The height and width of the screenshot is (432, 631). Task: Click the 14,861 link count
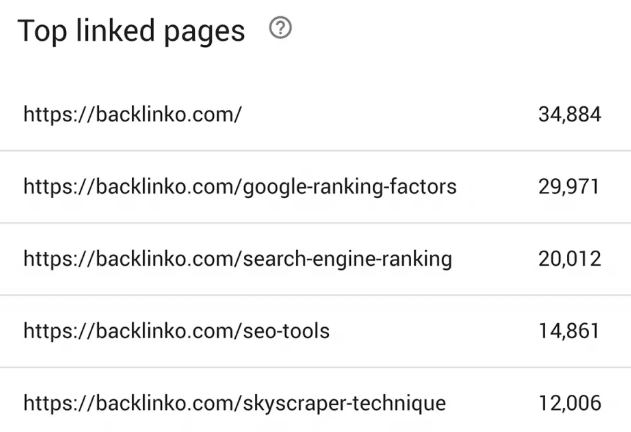coord(569,331)
